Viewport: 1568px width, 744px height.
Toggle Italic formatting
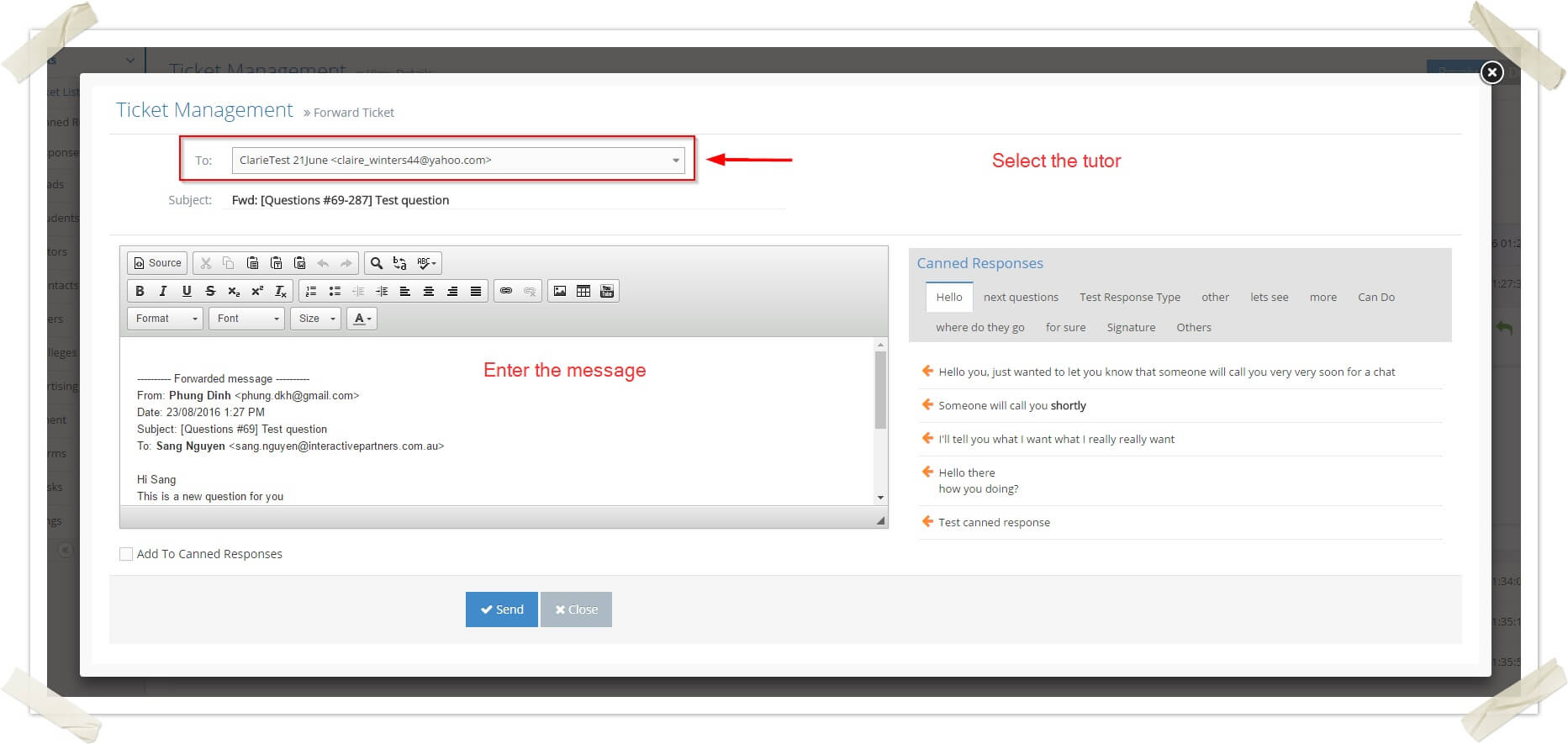pos(163,291)
